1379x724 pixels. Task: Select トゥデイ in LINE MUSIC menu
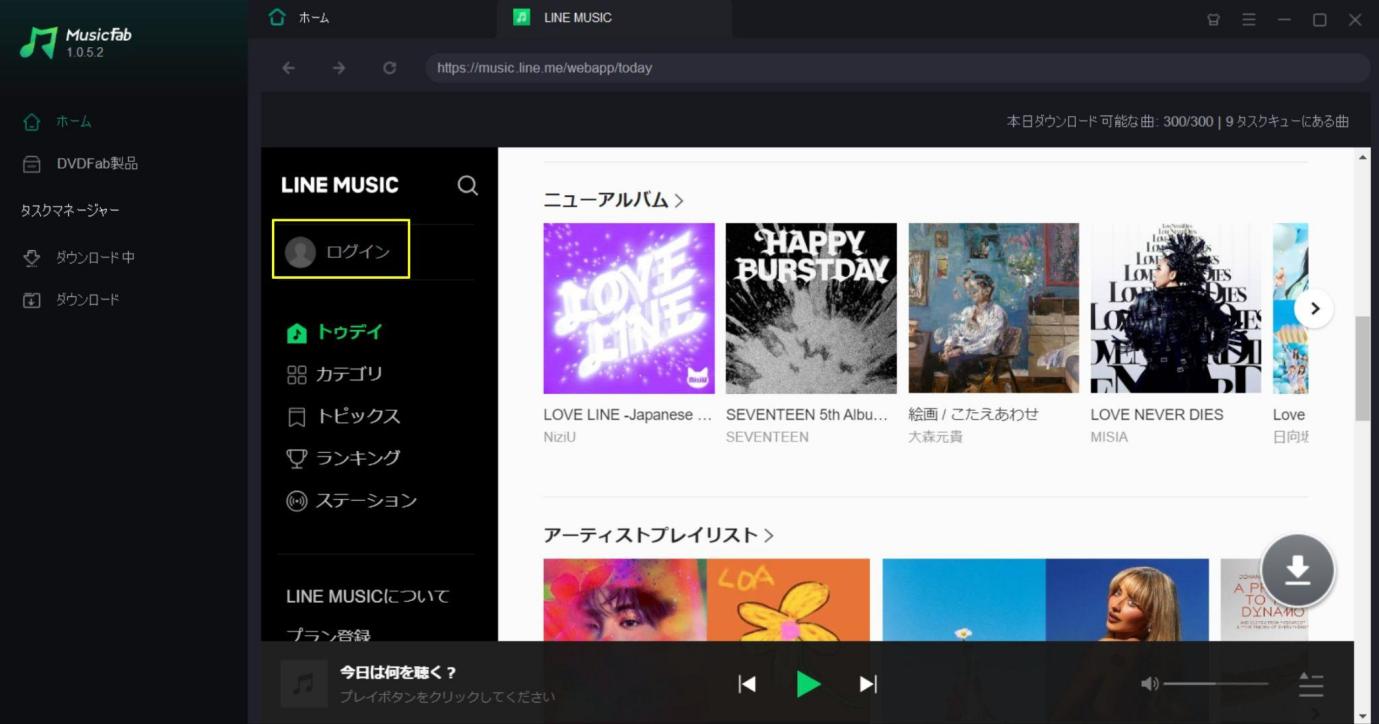[x=335, y=332]
